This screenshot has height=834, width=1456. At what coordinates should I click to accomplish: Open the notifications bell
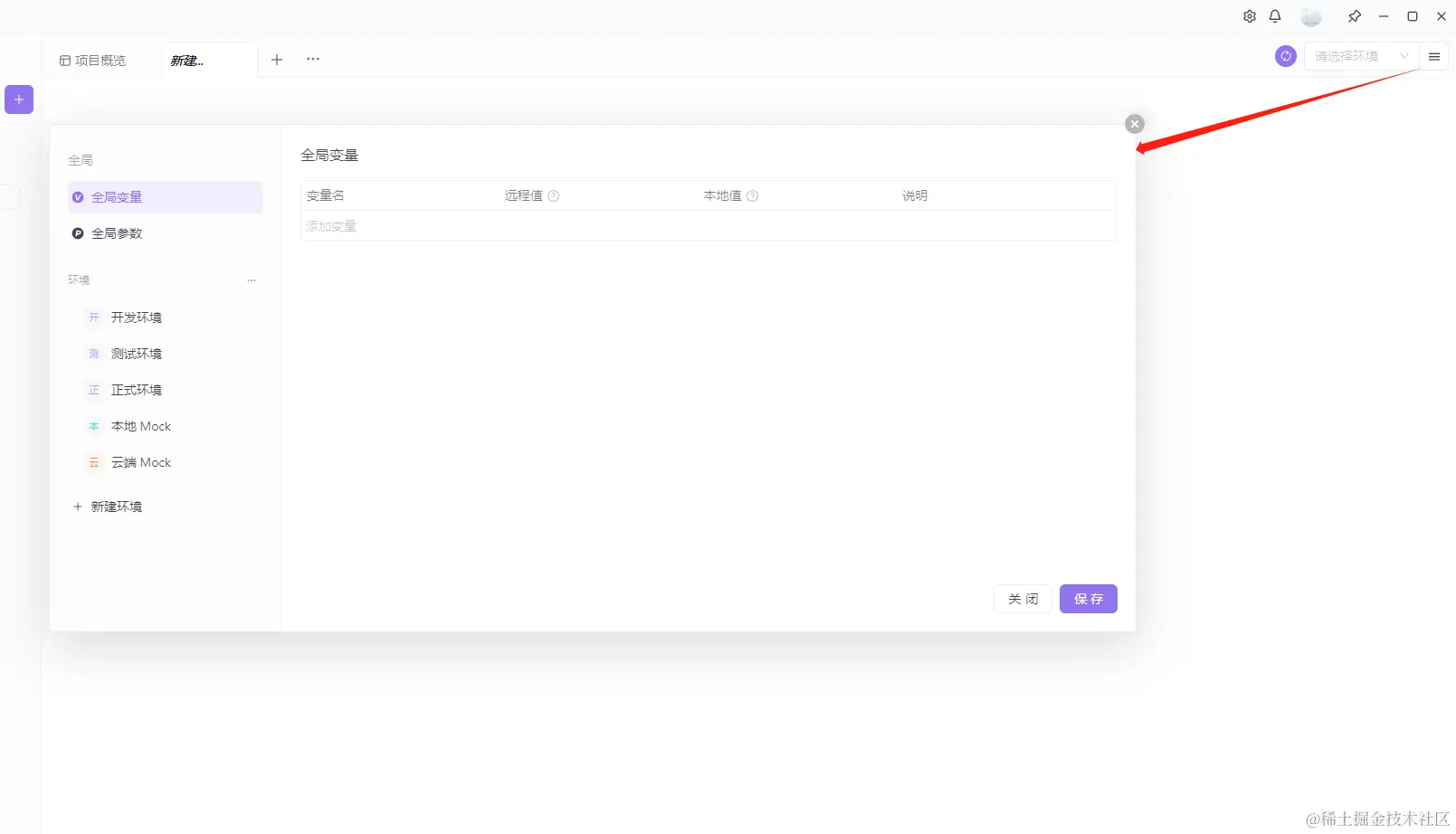1275,16
